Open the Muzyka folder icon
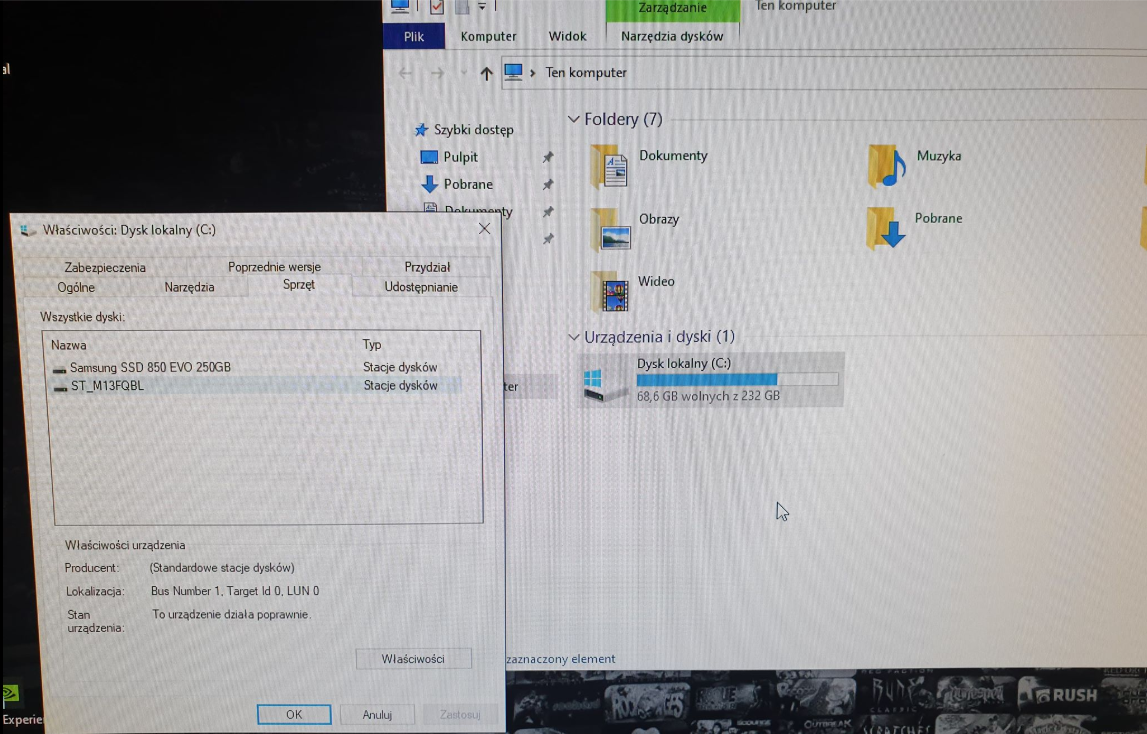This screenshot has width=1147, height=734. click(887, 166)
